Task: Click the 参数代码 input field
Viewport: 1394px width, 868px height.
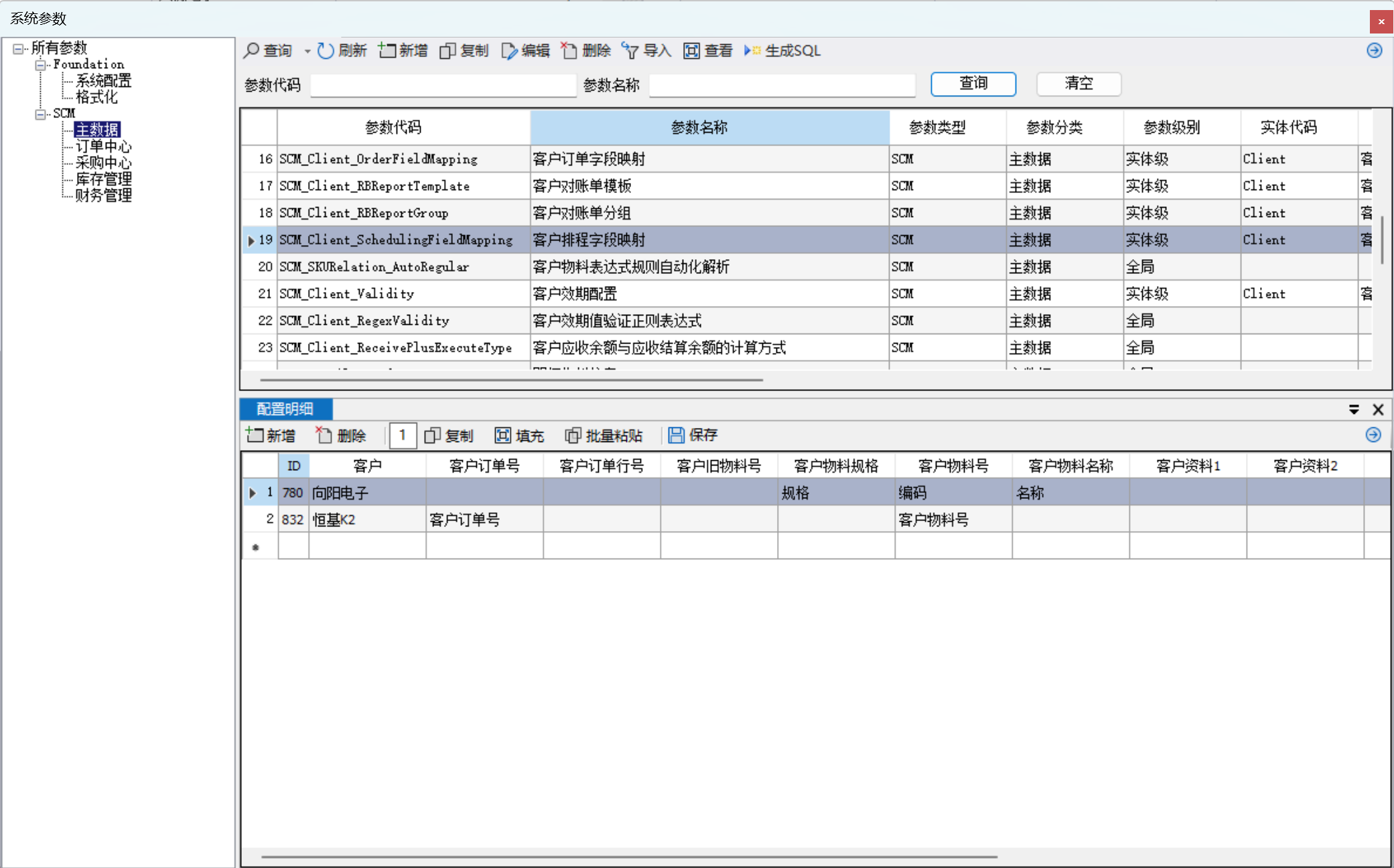Action: point(443,85)
